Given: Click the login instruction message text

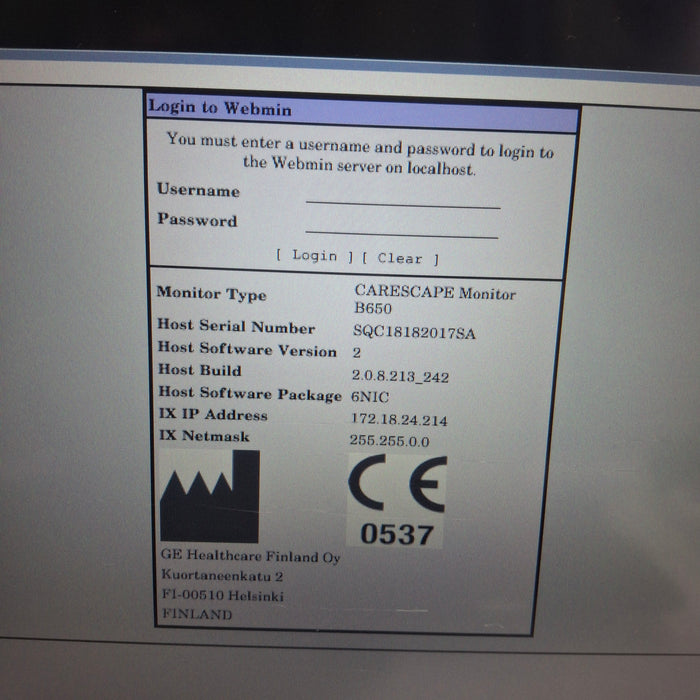Looking at the screenshot, I should pos(359,154).
